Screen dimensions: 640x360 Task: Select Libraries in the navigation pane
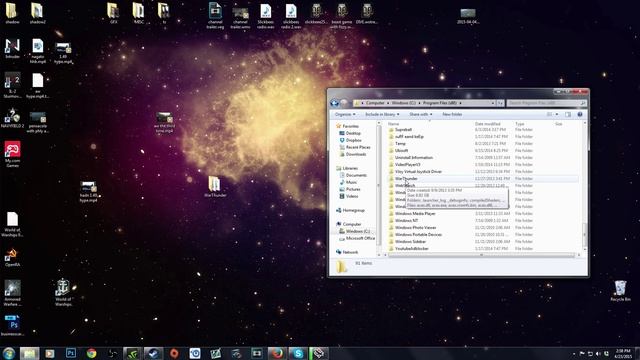[347, 168]
